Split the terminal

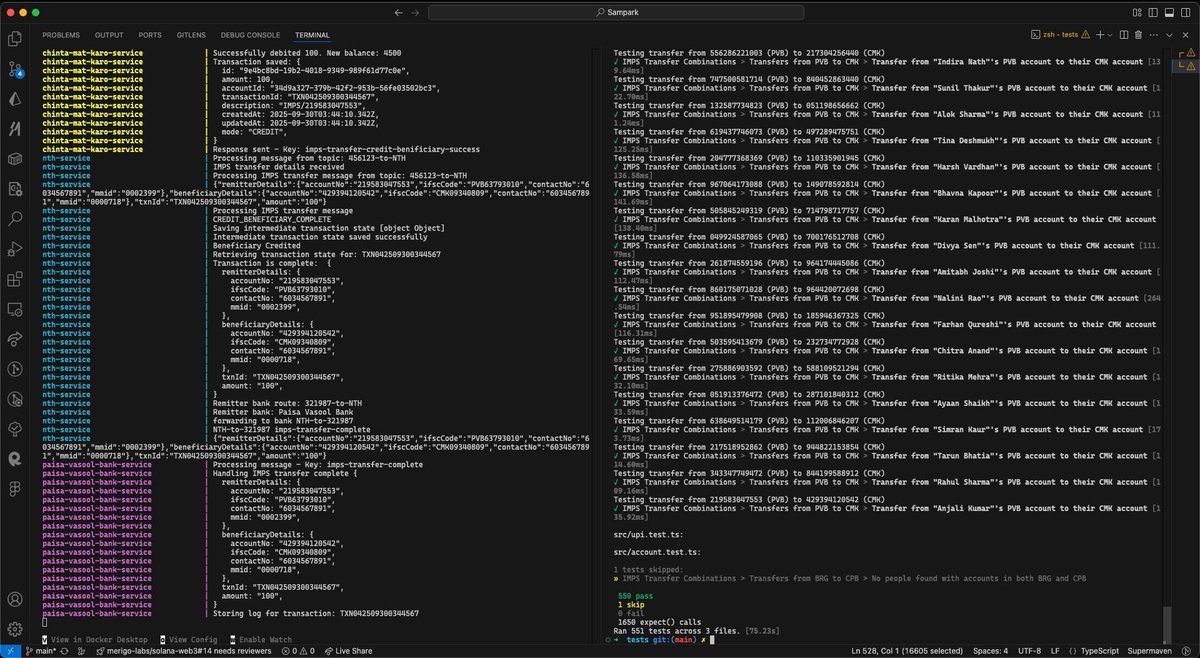tap(1122, 34)
